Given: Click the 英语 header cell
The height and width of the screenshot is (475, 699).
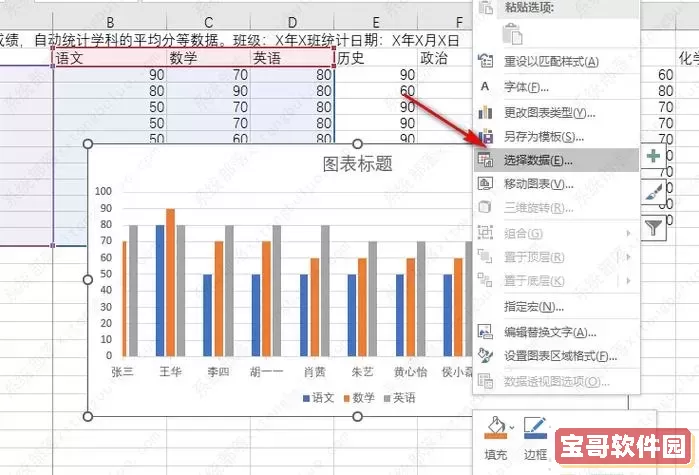Looking at the screenshot, I should point(292,58).
